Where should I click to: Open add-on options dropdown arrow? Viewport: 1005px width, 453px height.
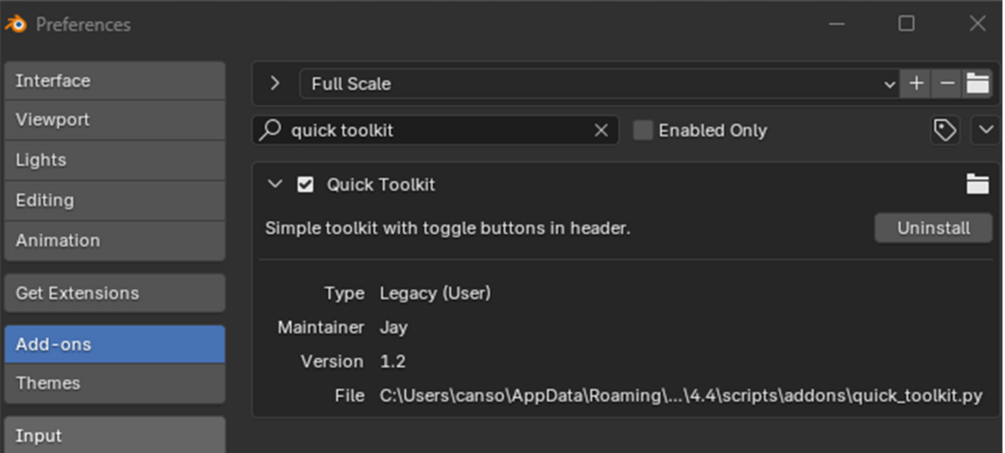click(985, 130)
